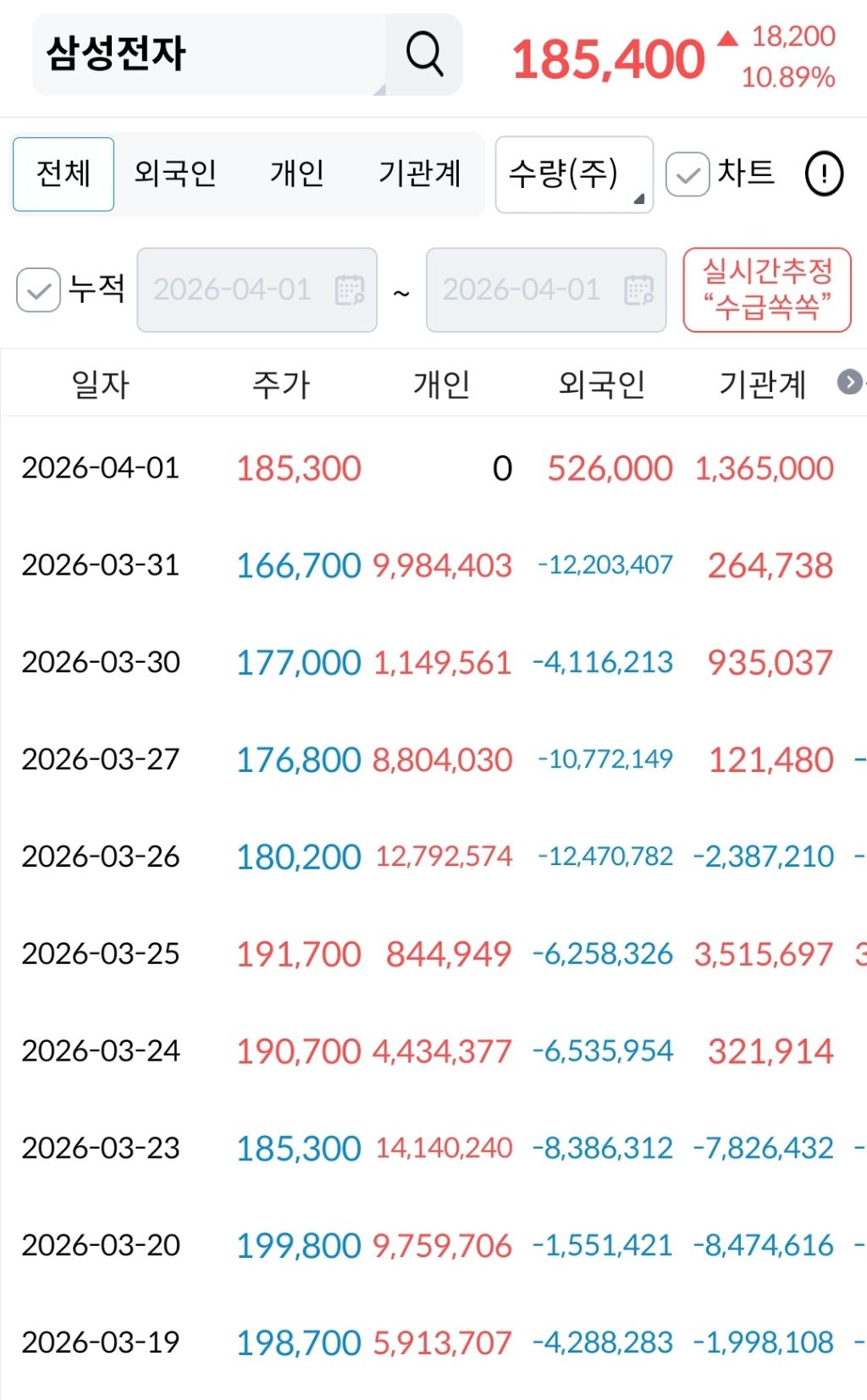The width and height of the screenshot is (867, 1400).
Task: Open end date calendar icon
Action: [638, 290]
